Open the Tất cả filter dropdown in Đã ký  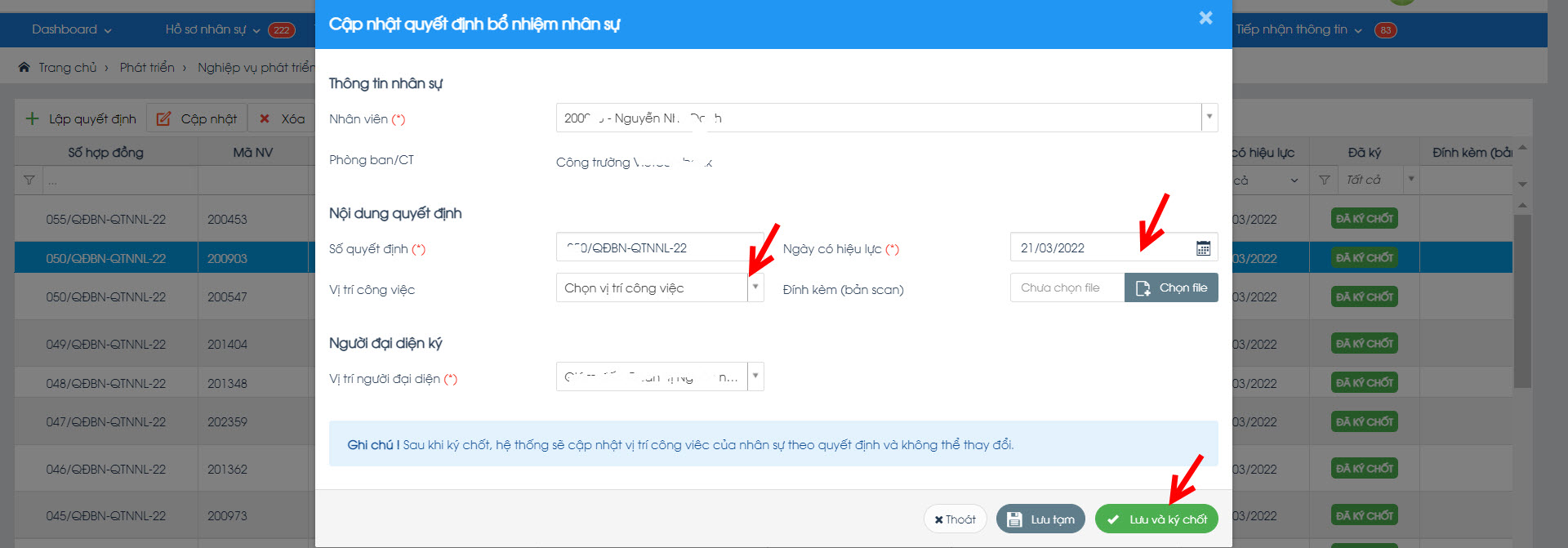coord(1410,180)
